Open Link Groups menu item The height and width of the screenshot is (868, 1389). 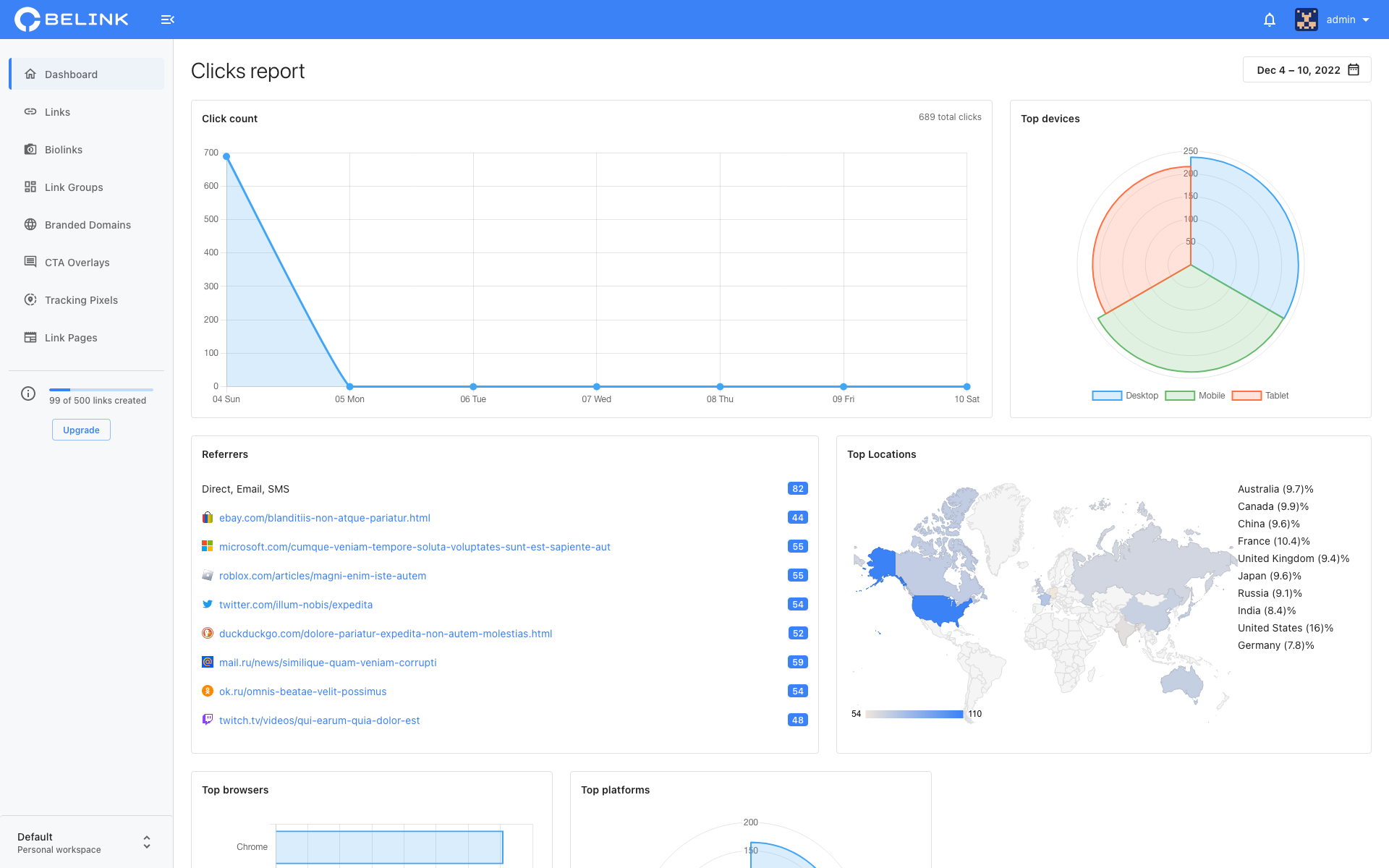74,187
